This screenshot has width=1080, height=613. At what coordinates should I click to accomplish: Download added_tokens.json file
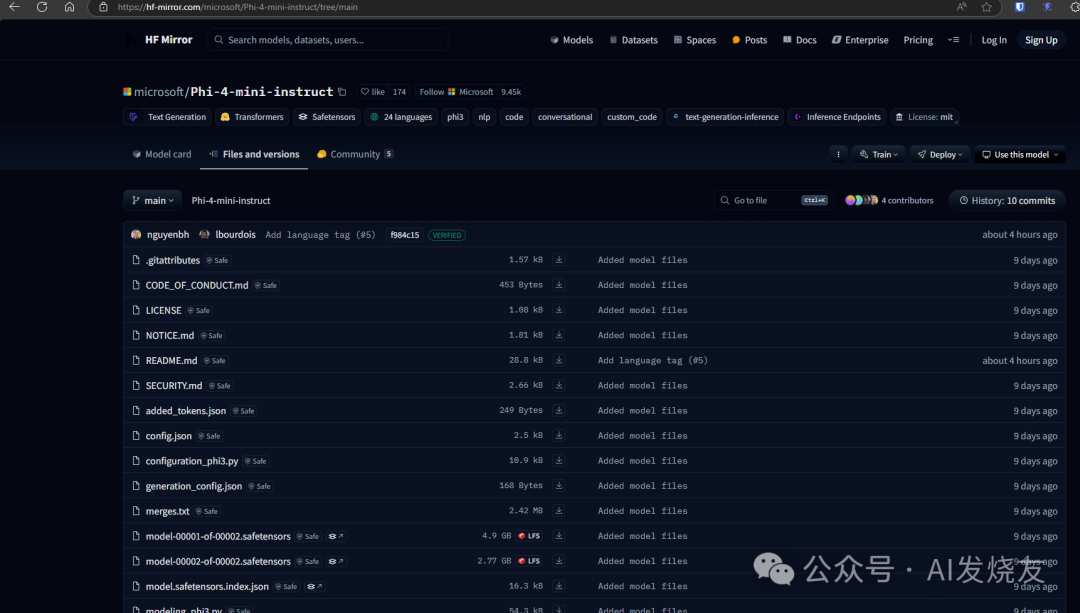tap(559, 410)
